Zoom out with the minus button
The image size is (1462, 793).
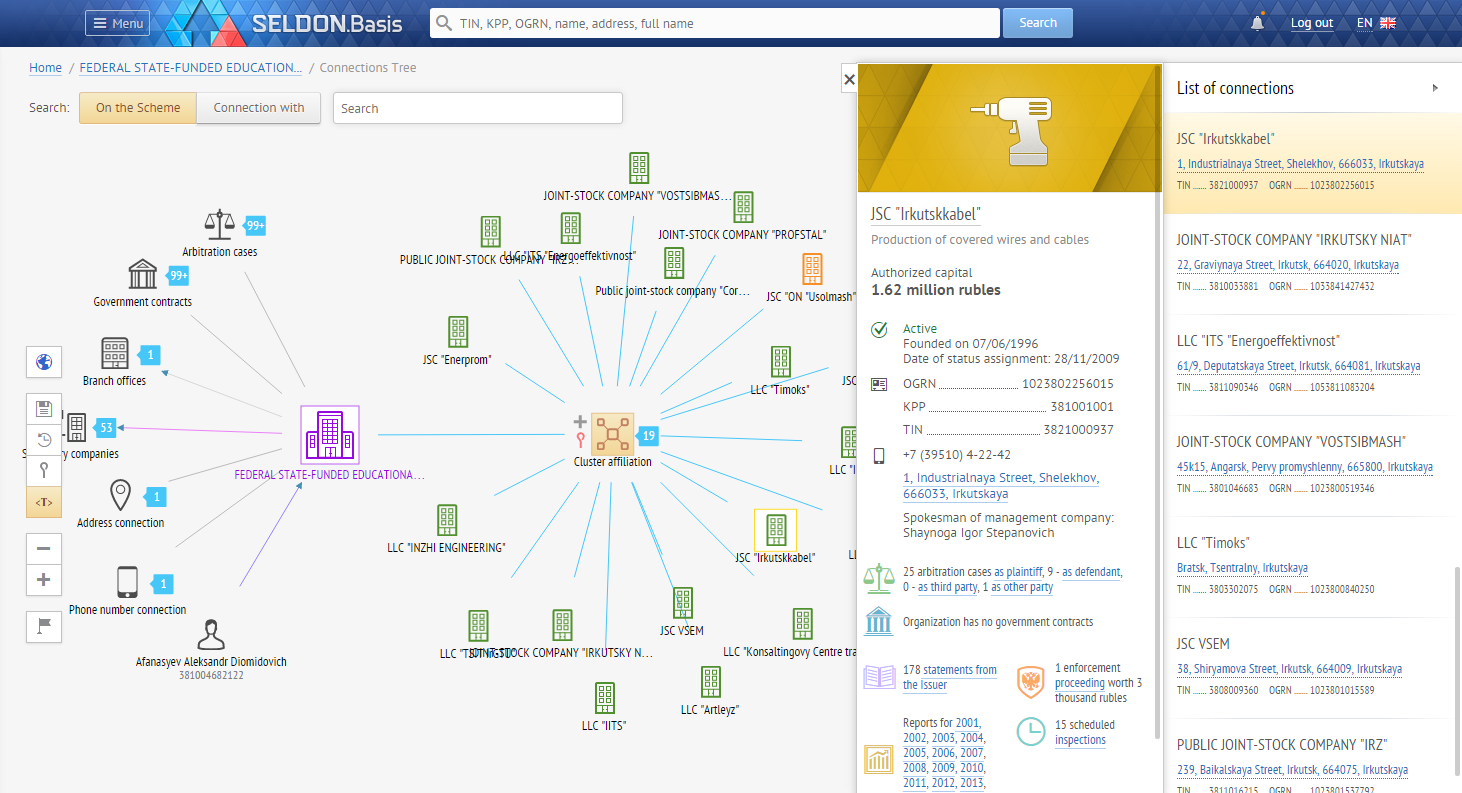[43, 548]
